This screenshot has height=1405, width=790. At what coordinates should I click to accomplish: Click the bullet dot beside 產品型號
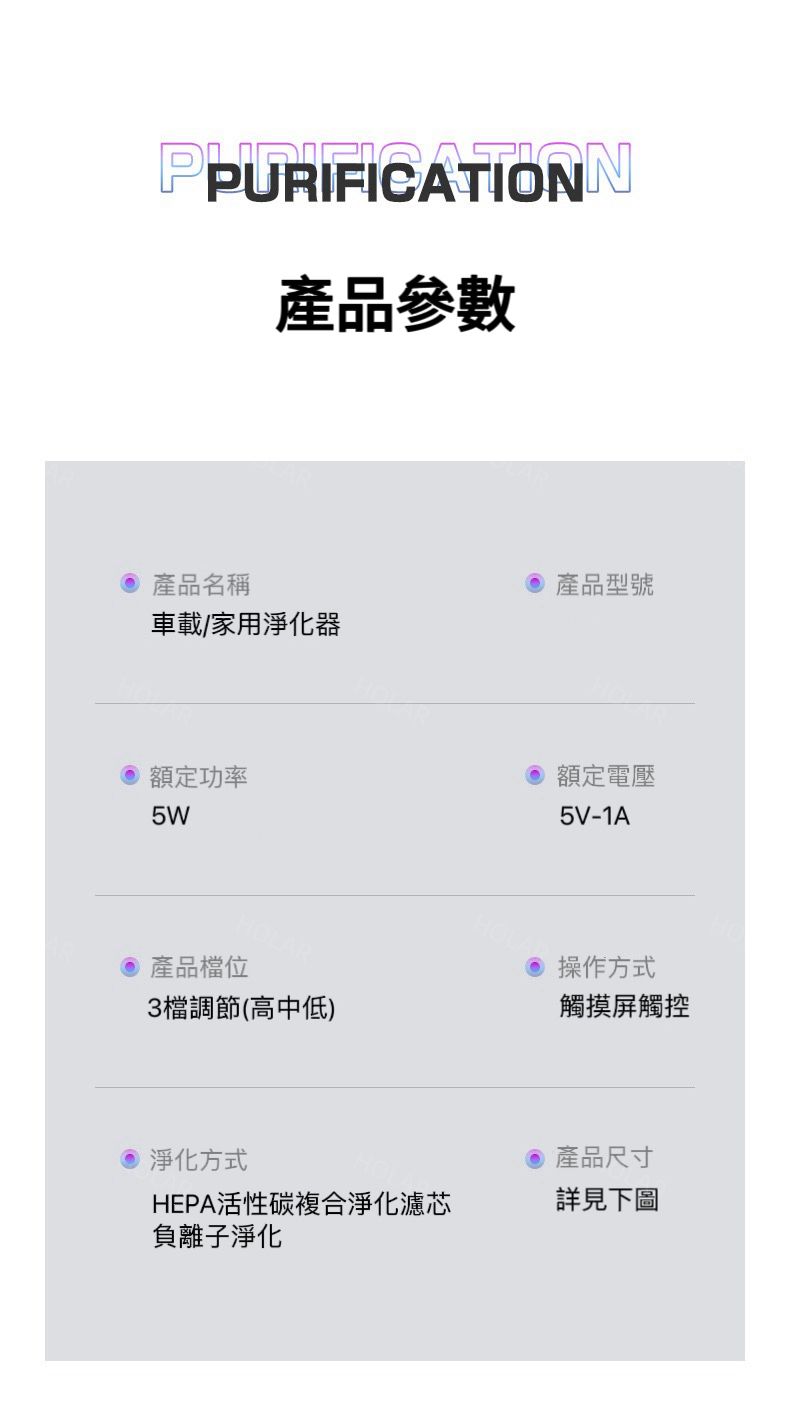click(534, 583)
